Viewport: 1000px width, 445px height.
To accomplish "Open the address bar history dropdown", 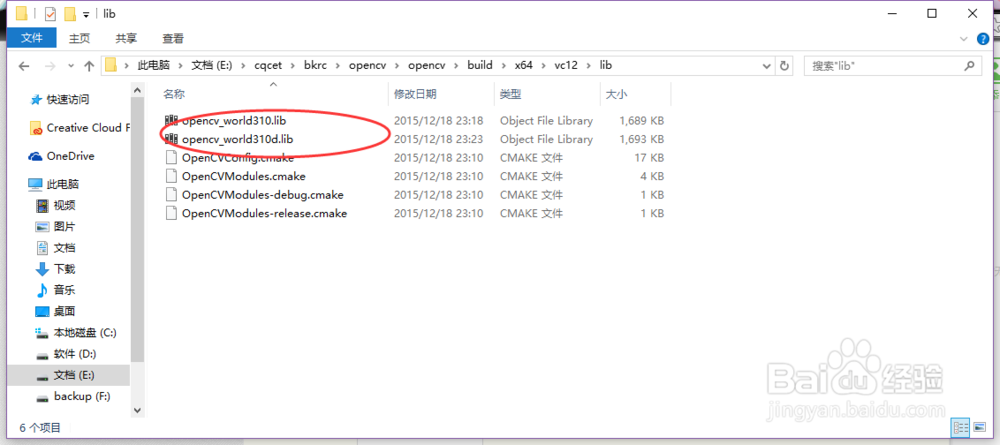I will point(767,65).
